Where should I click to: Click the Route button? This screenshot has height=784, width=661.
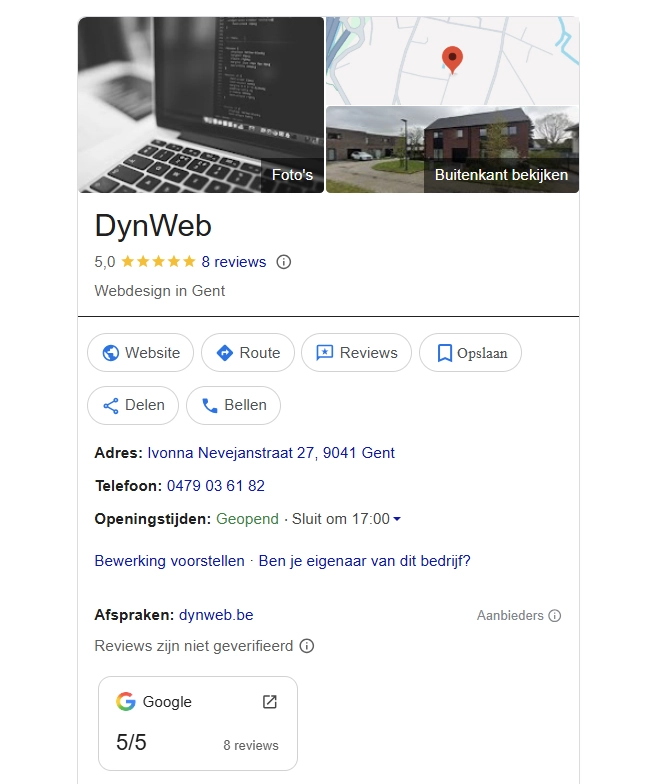tap(248, 352)
